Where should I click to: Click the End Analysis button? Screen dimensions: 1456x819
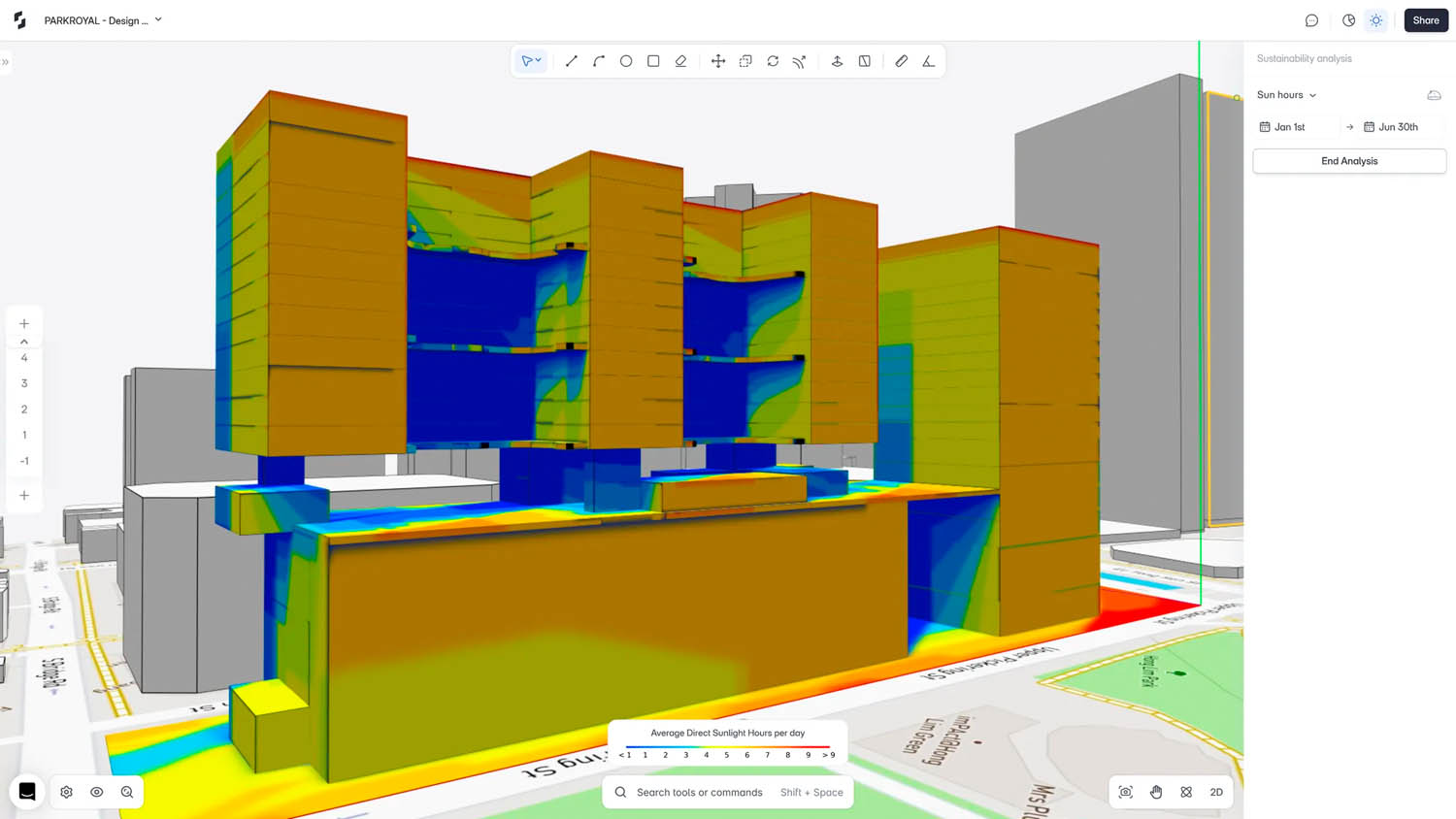[x=1349, y=161]
